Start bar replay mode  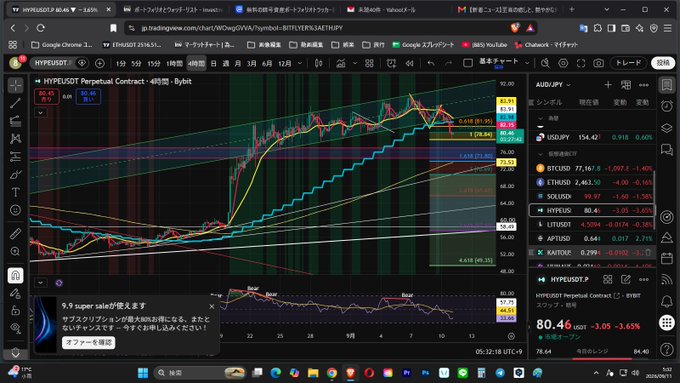click(409, 63)
